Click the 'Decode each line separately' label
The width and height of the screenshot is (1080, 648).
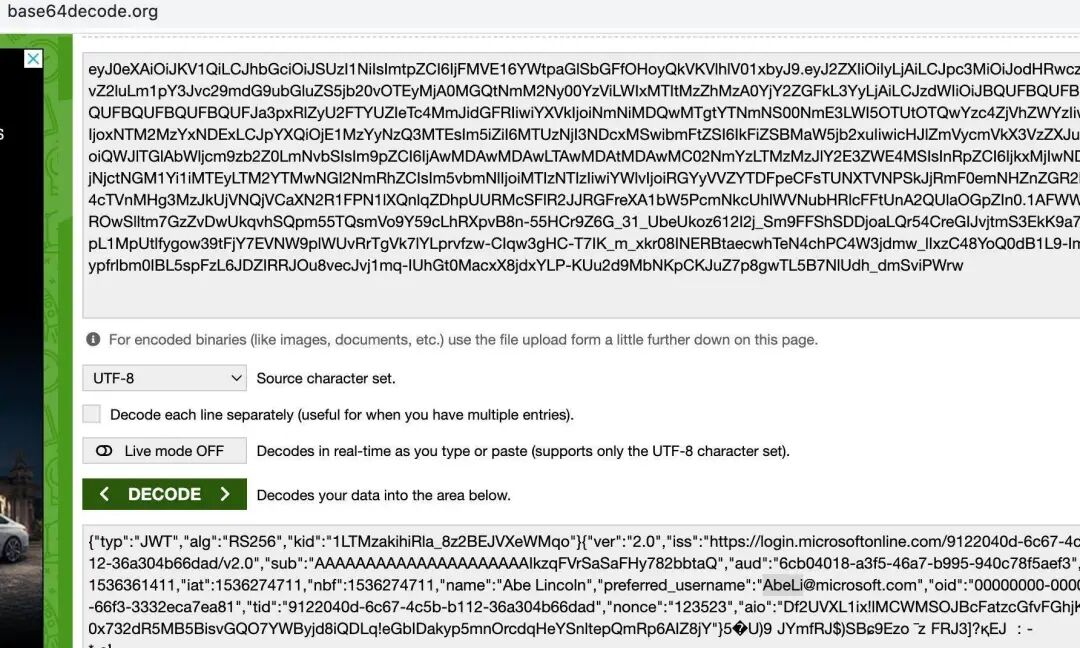pyautogui.click(x=342, y=415)
